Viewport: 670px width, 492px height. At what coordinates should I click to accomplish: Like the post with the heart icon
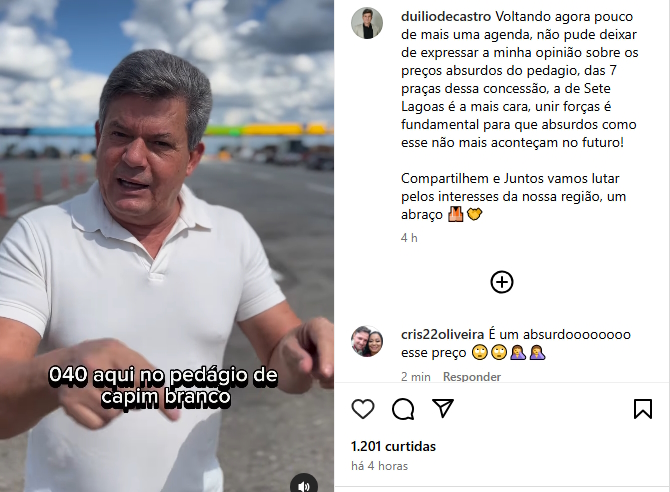click(363, 409)
